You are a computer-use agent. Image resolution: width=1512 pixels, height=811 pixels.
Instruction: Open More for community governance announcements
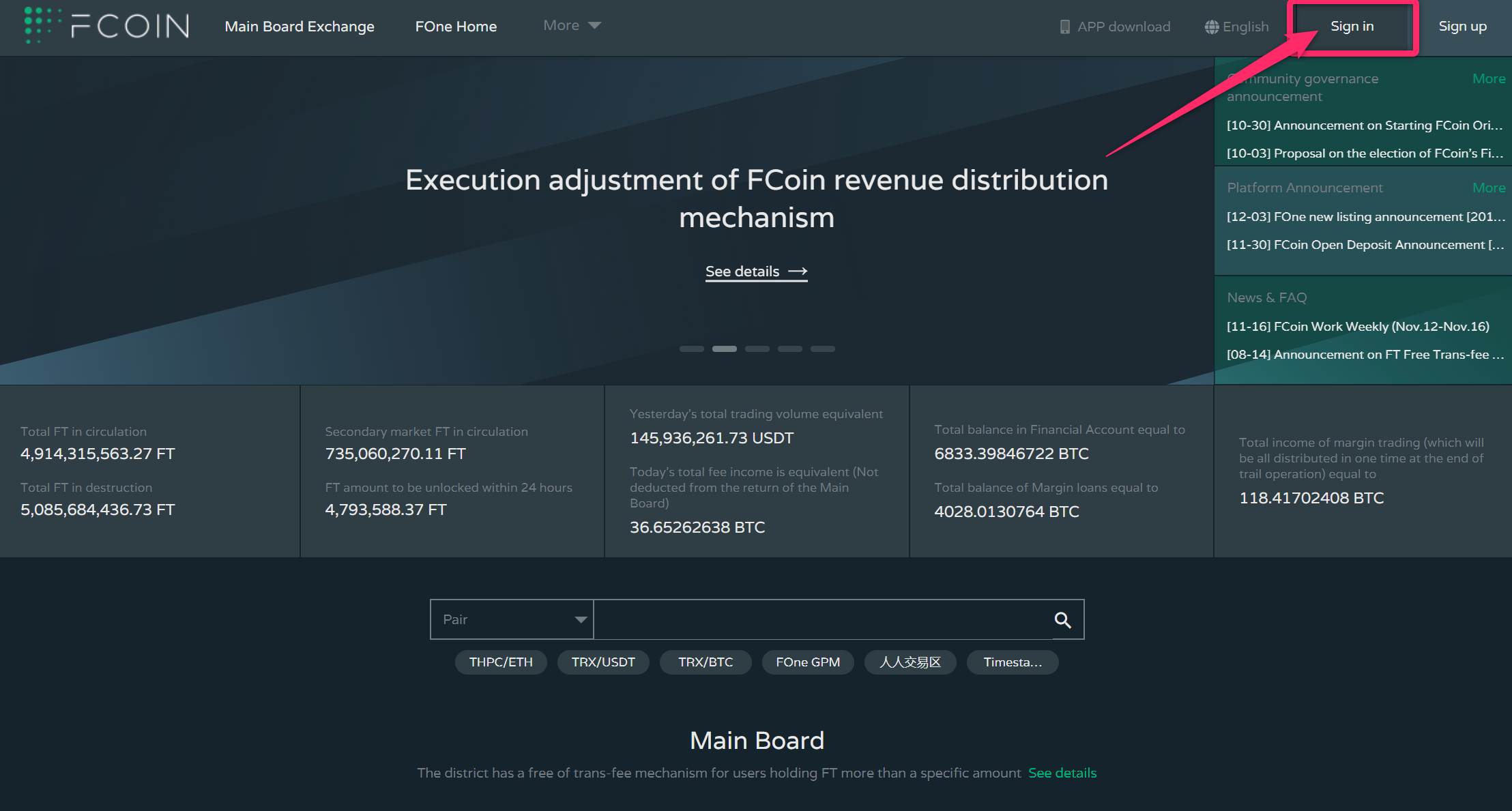click(x=1489, y=78)
